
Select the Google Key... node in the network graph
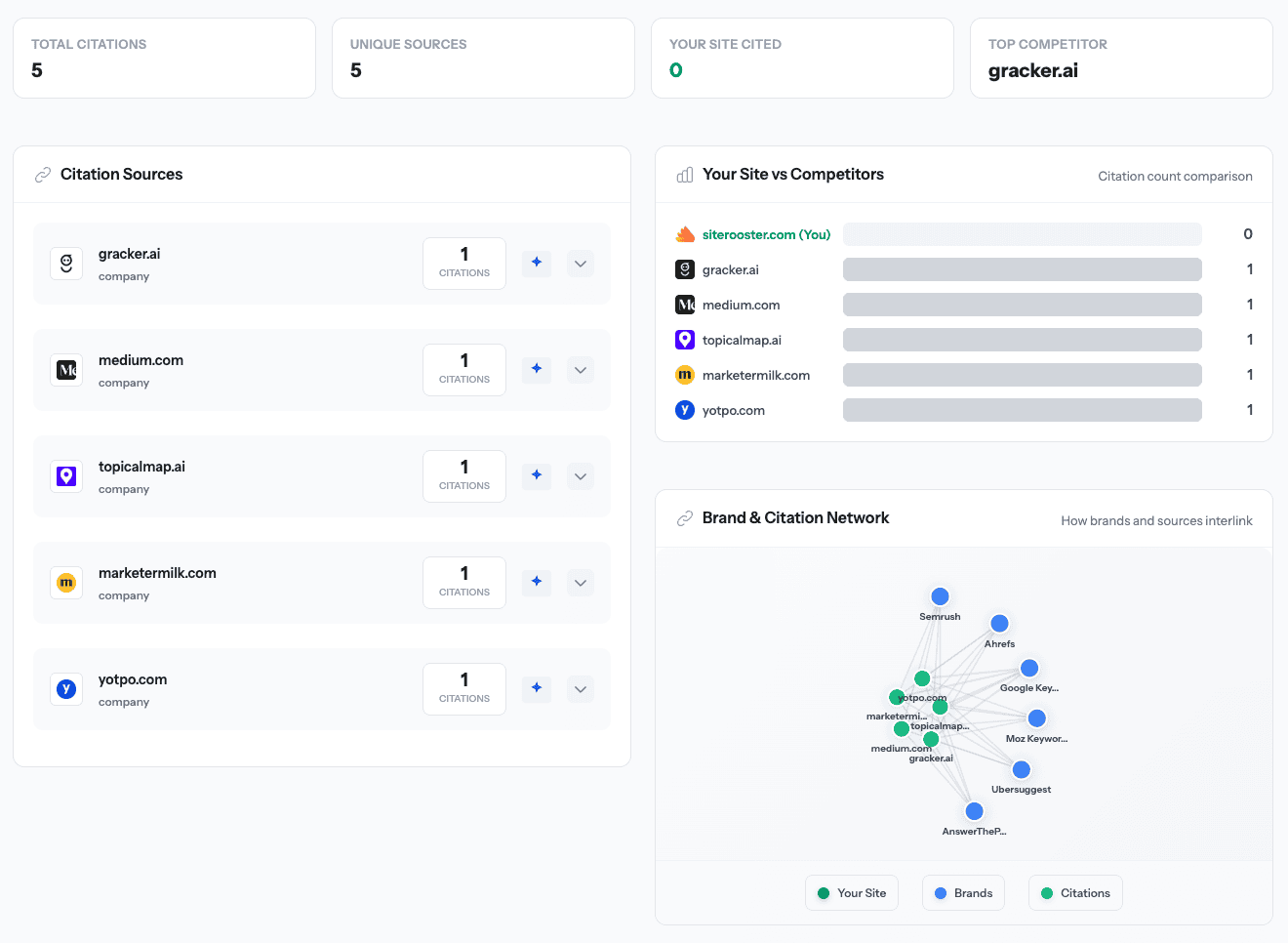coord(1028,668)
